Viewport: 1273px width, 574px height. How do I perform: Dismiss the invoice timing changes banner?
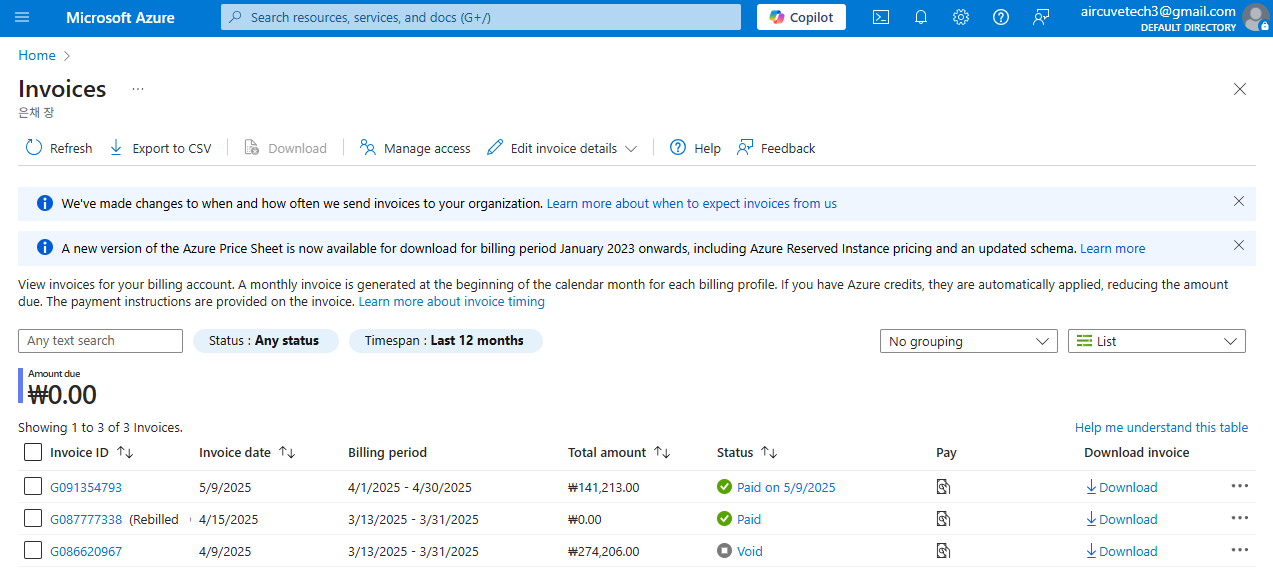pos(1239,201)
